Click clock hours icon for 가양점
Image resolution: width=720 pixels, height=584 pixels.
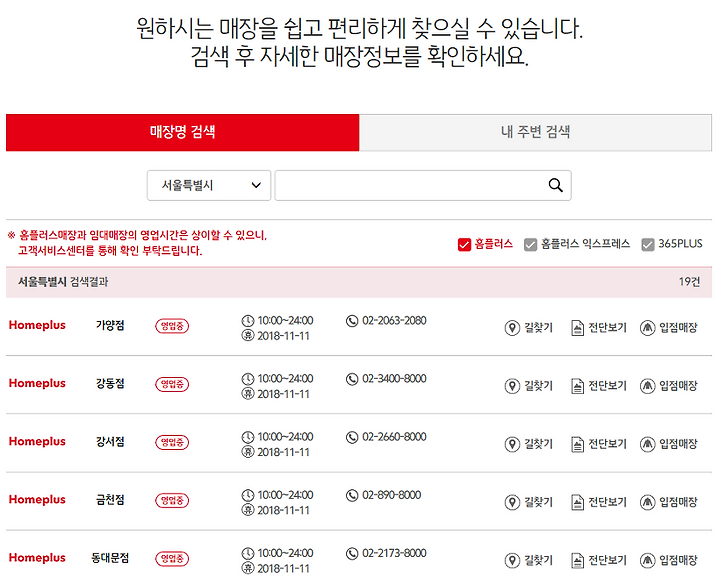coord(248,321)
